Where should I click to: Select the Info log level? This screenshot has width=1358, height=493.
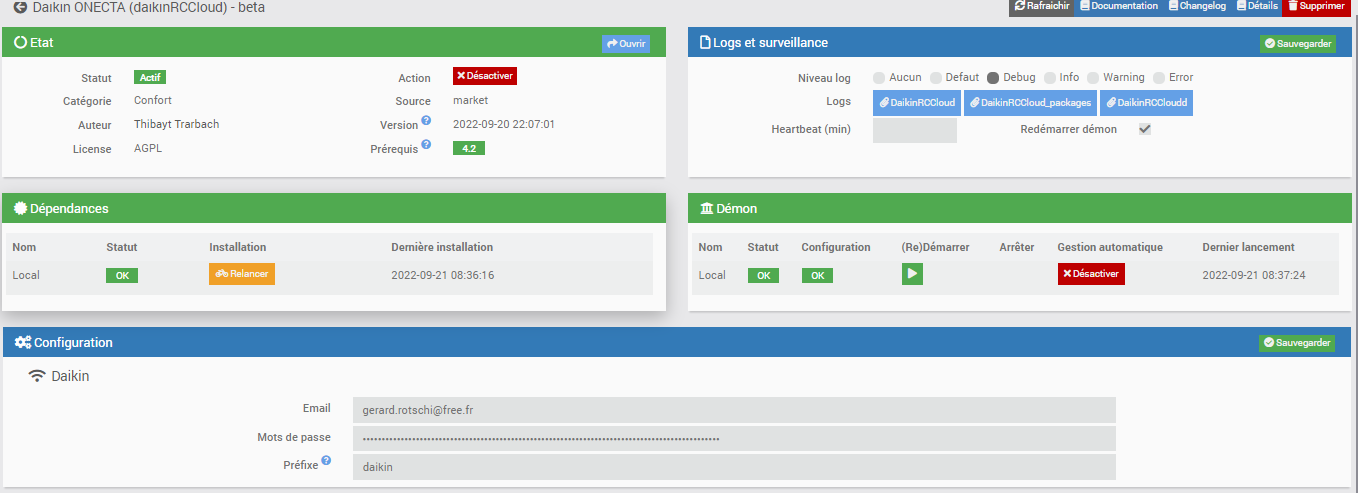[x=1050, y=78]
